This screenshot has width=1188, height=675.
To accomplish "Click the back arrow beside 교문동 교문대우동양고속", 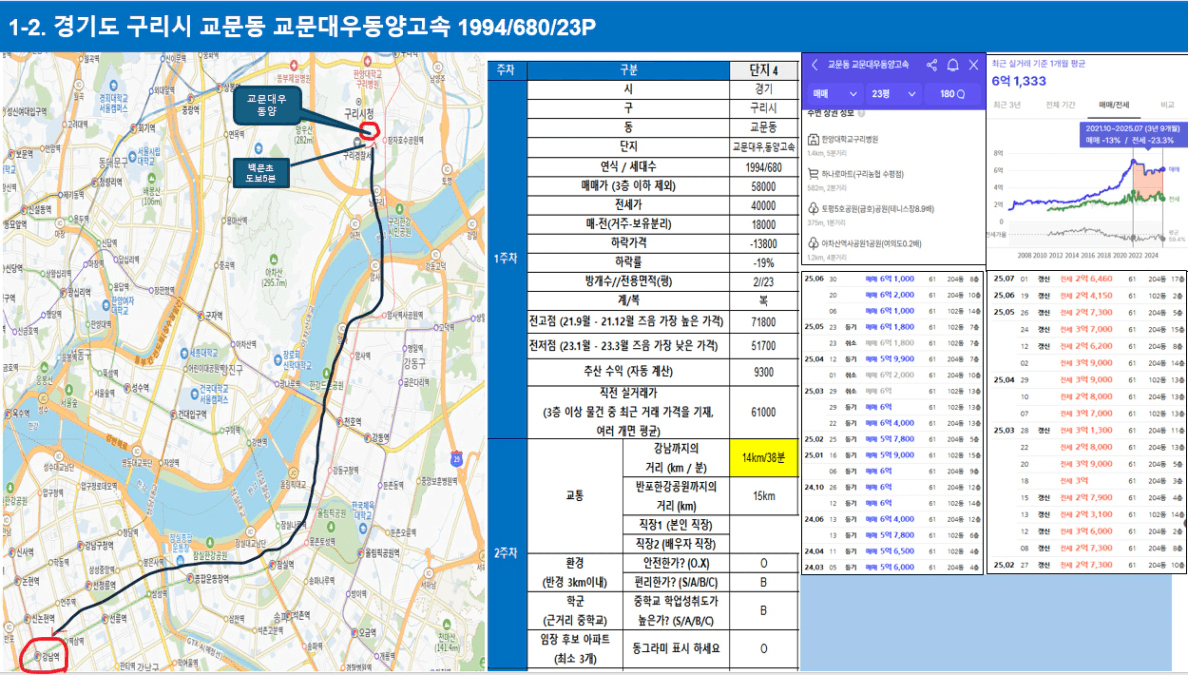I will 814,65.
